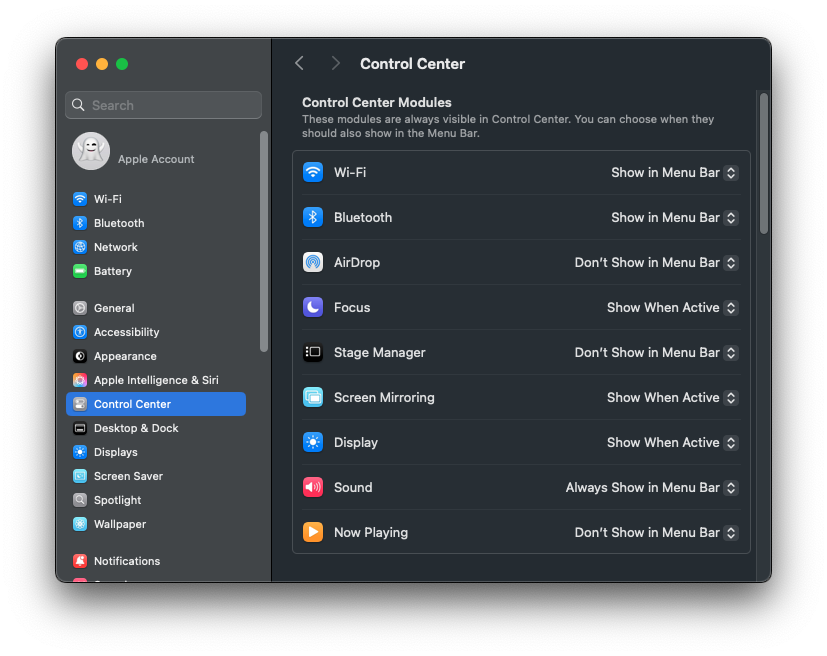Click the Apple Intelligence & Siri icon
The width and height of the screenshot is (827, 656).
click(x=80, y=380)
